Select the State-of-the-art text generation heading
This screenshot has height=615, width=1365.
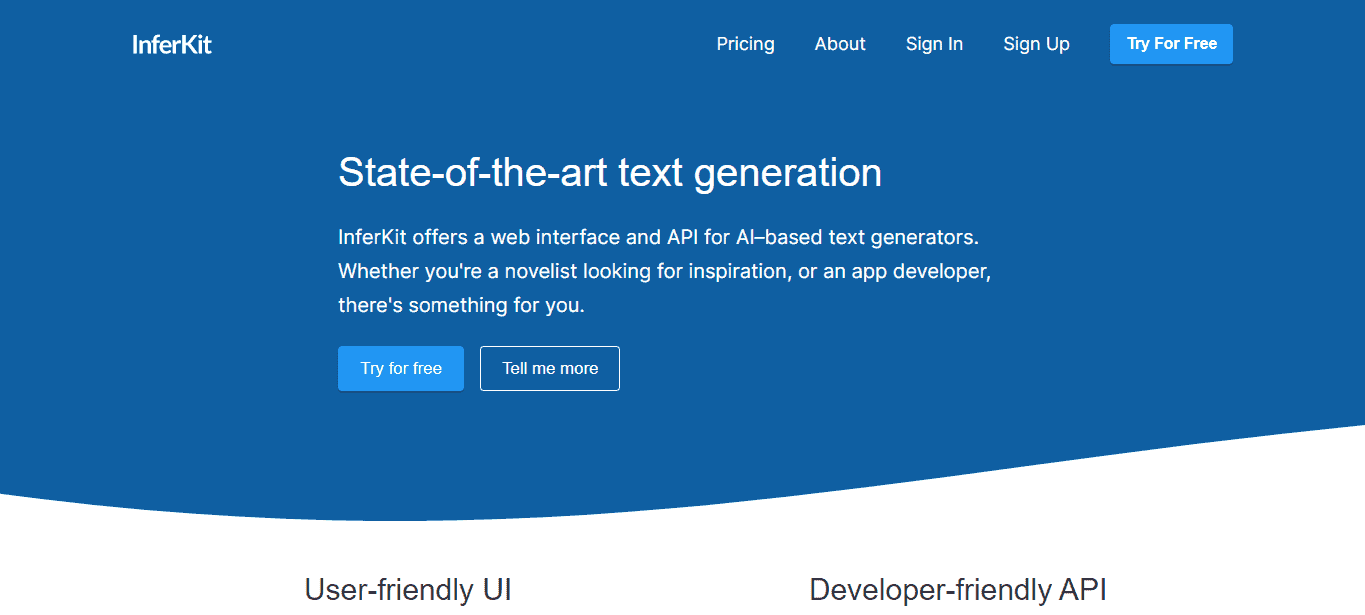(x=610, y=172)
